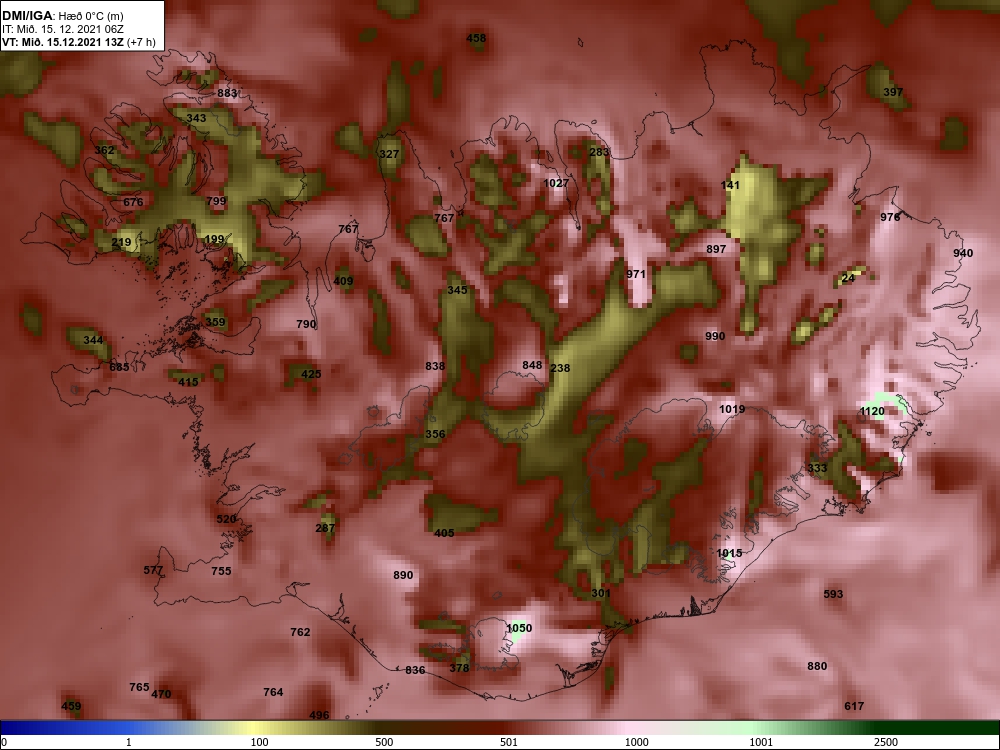Click the map value 676
The width and height of the screenshot is (1000, 750).
coord(133,203)
